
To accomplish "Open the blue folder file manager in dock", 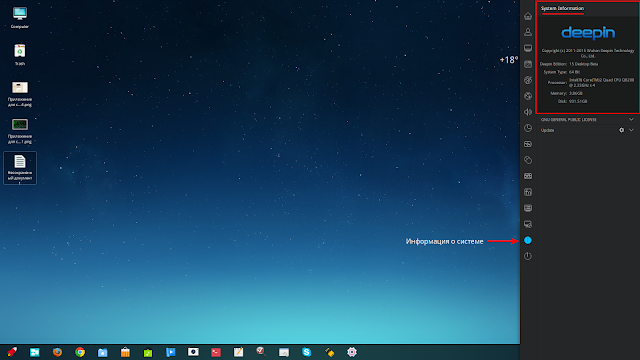I will (102, 352).
